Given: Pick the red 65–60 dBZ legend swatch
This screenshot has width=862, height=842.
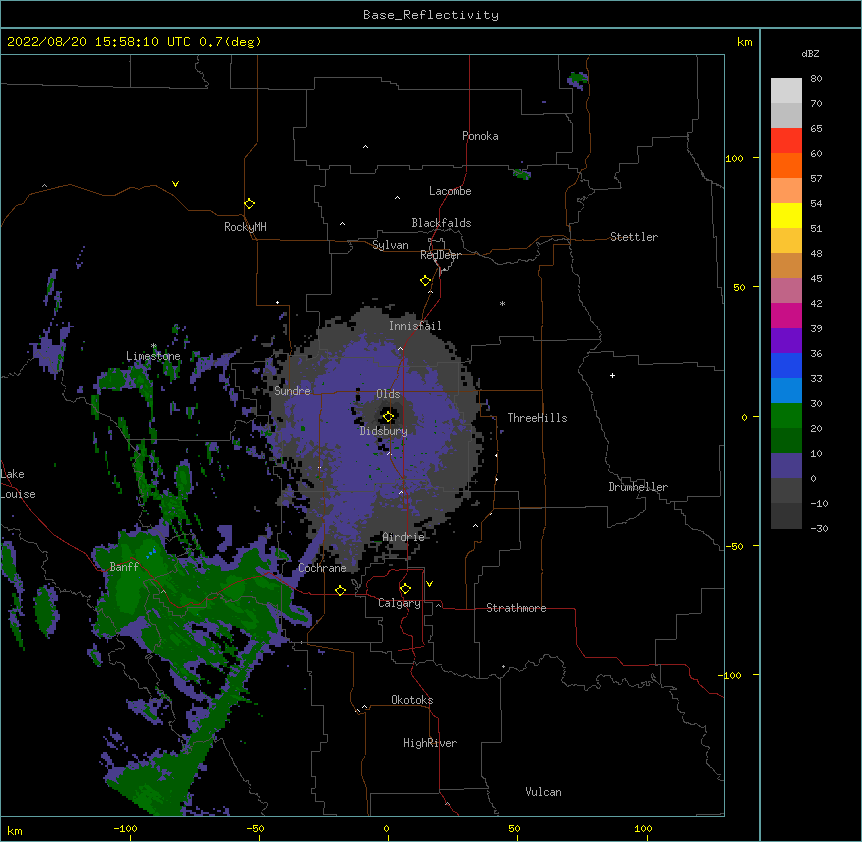Looking at the screenshot, I should click(x=786, y=140).
